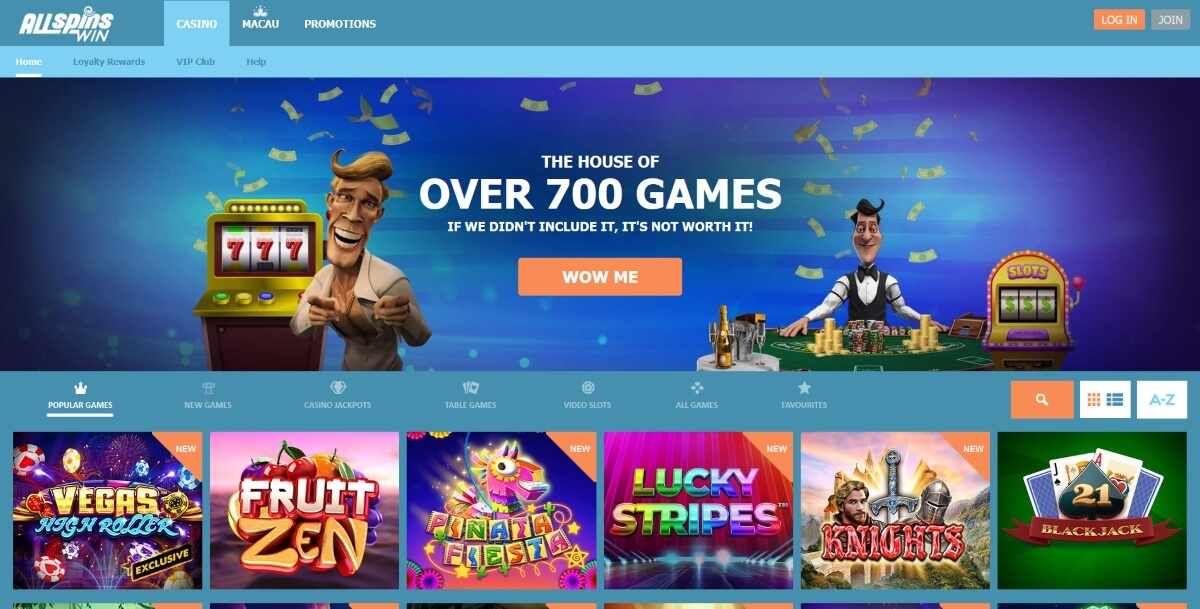
Task: Sort games with the A-Z button
Action: [x=1162, y=399]
